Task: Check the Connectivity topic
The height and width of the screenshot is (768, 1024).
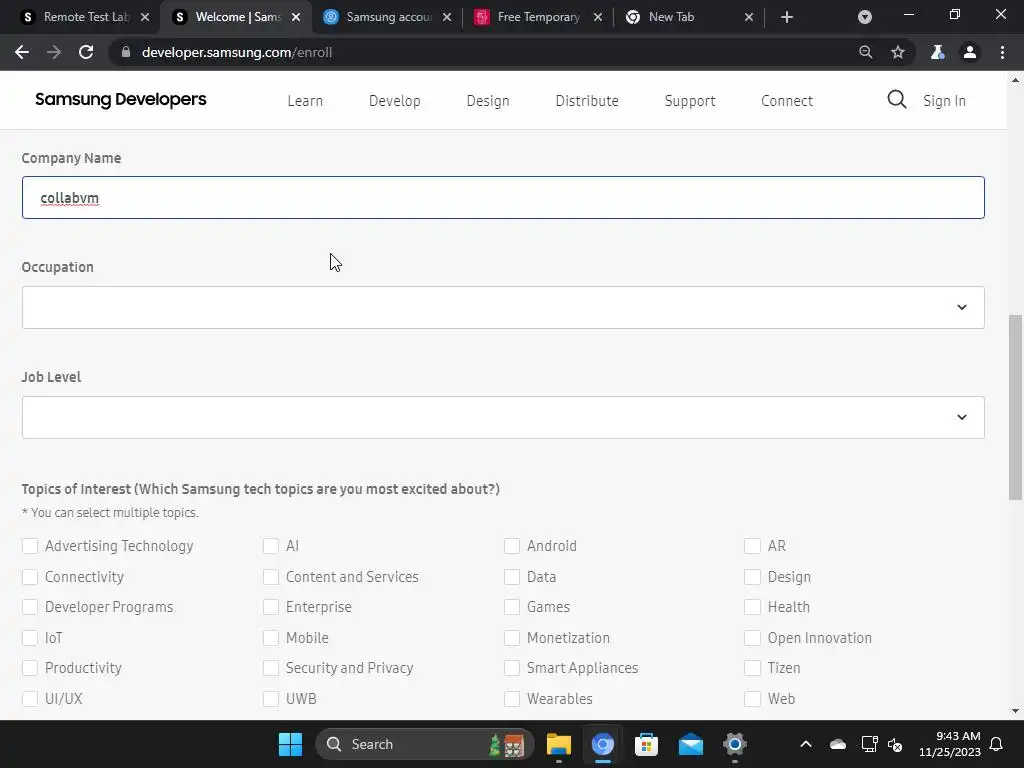Action: point(30,577)
